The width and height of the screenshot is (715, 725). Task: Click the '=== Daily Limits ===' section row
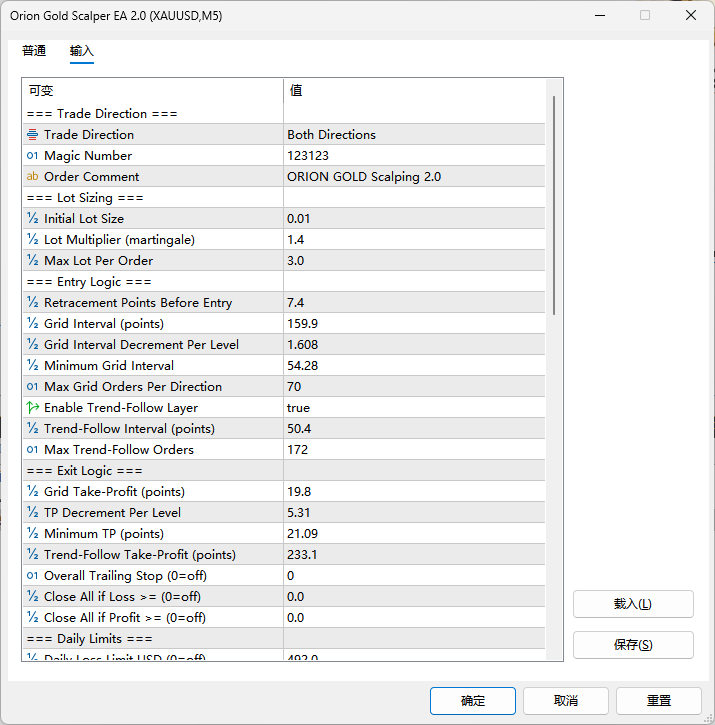284,639
